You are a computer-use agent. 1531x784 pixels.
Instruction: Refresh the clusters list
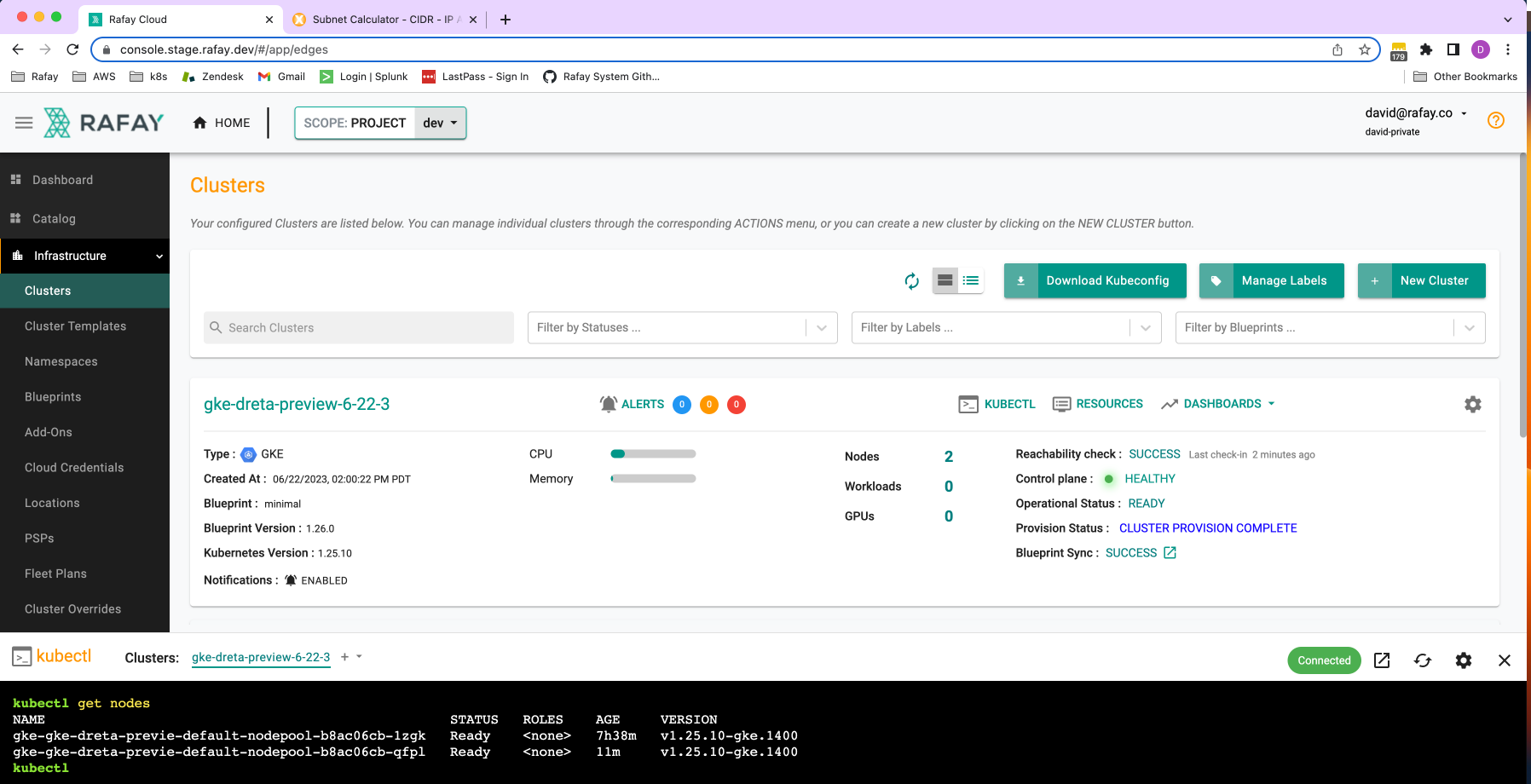point(911,280)
